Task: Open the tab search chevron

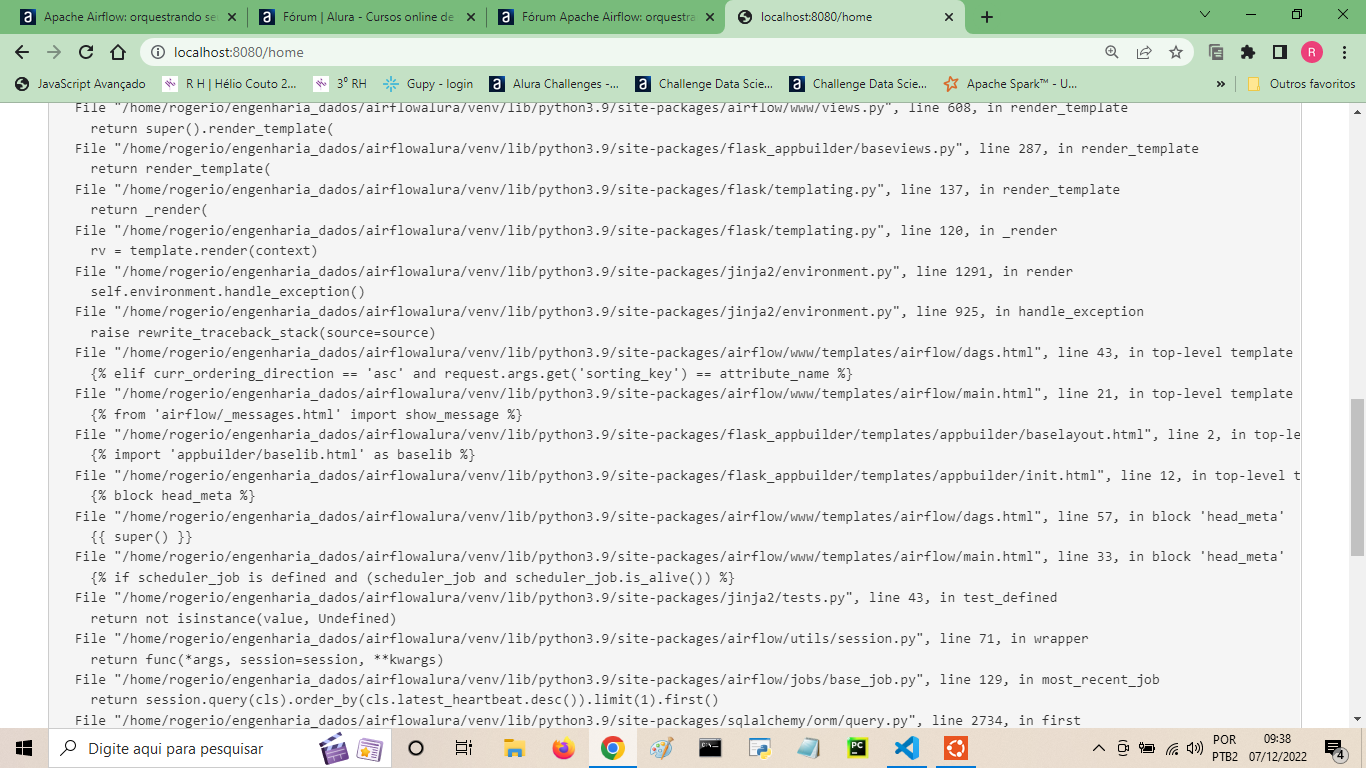Action: [1205, 15]
